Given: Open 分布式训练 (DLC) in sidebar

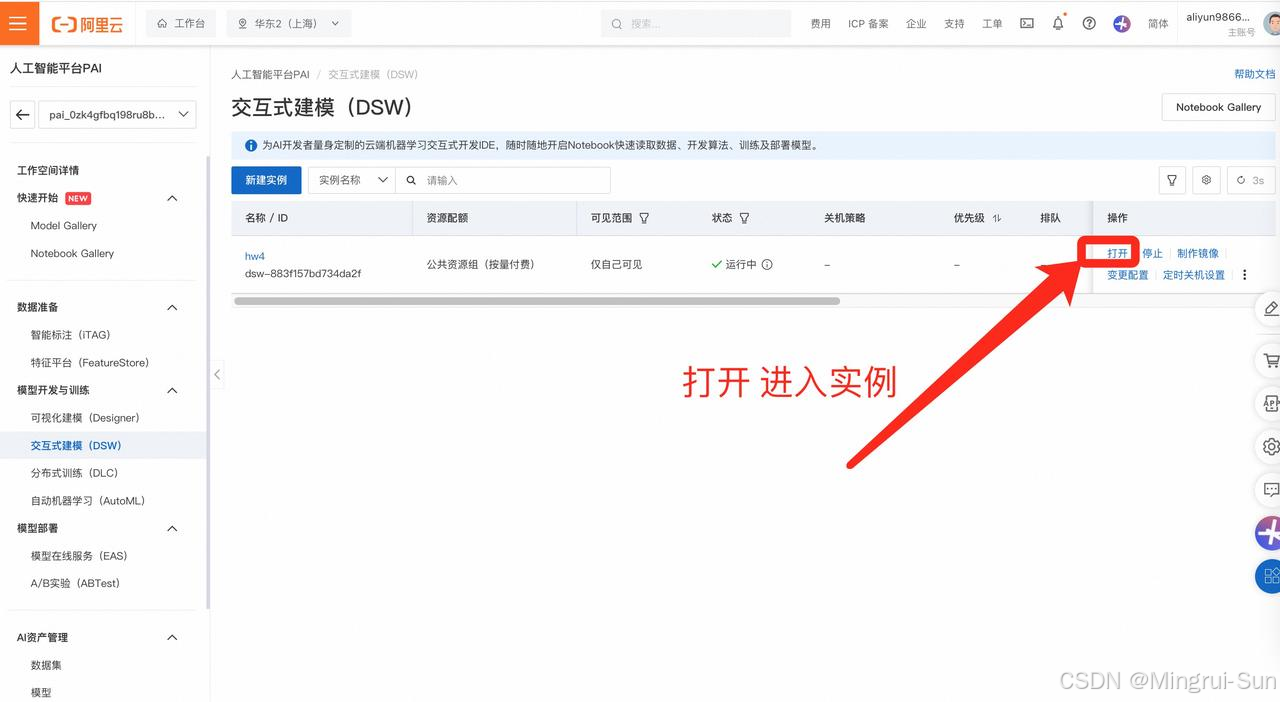Looking at the screenshot, I should (74, 473).
